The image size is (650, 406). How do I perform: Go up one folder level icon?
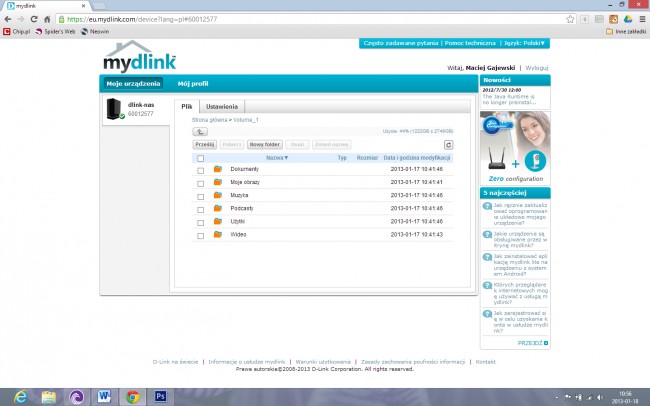click(x=200, y=132)
